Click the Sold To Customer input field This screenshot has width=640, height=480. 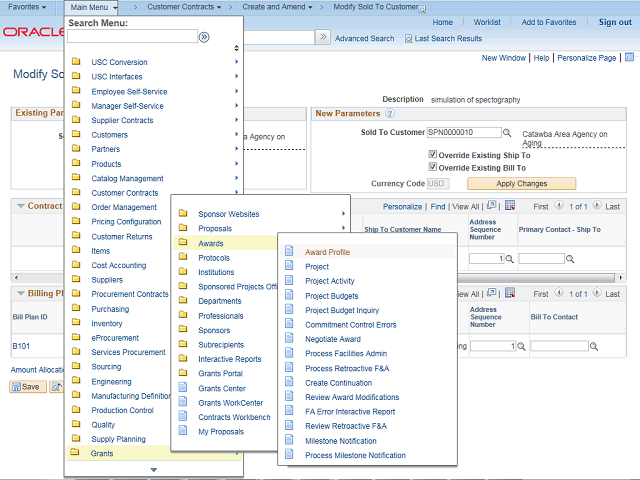coord(464,132)
